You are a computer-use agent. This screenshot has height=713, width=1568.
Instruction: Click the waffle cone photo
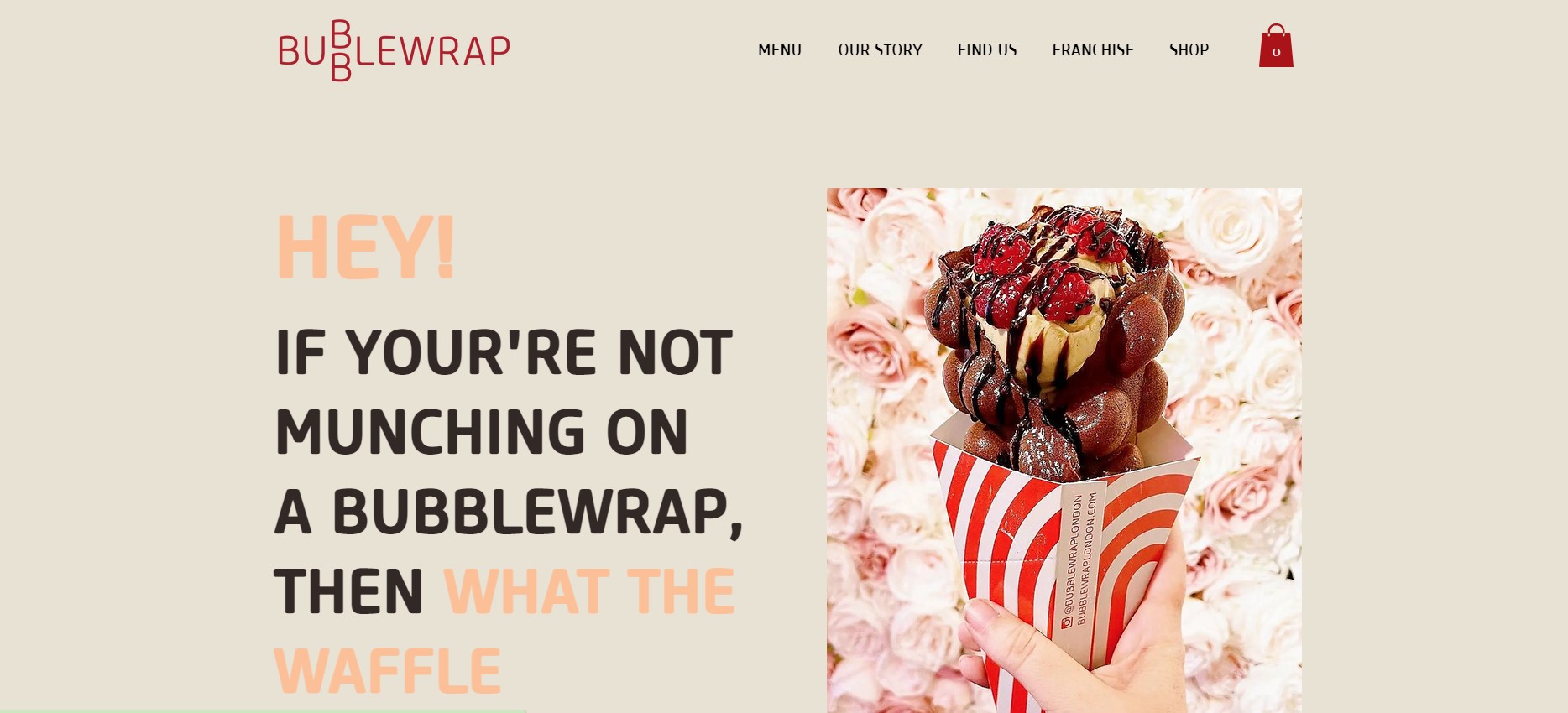1064,450
